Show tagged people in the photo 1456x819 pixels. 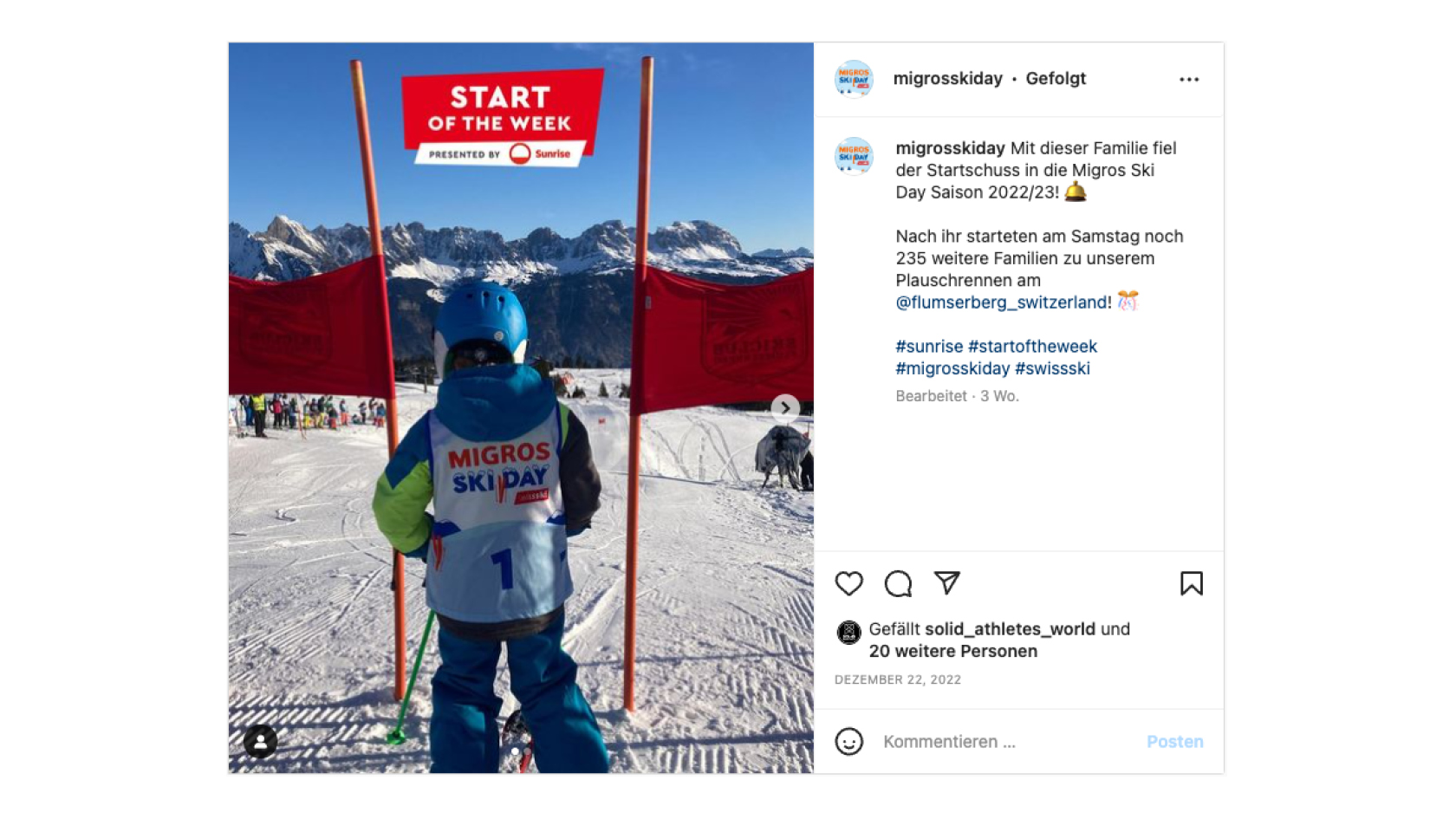click(260, 741)
